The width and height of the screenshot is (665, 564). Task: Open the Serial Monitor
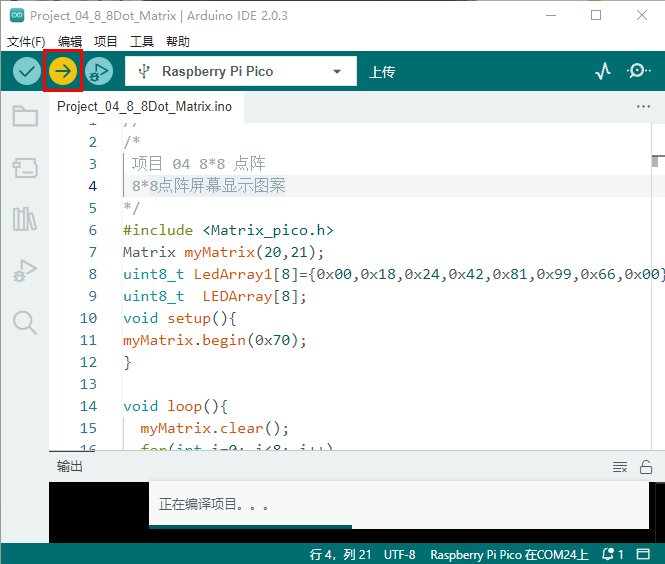(x=638, y=71)
